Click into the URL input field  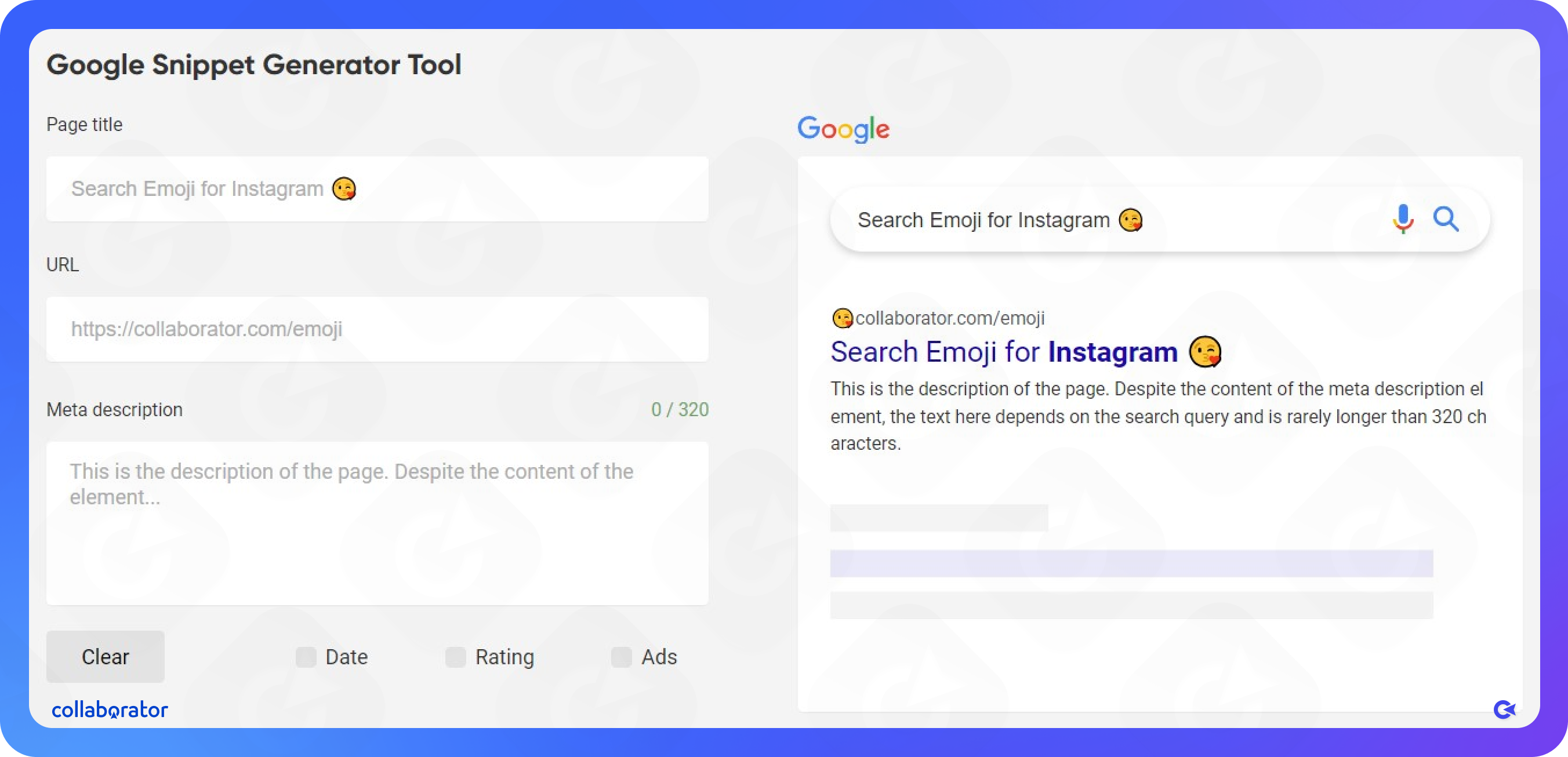point(377,329)
